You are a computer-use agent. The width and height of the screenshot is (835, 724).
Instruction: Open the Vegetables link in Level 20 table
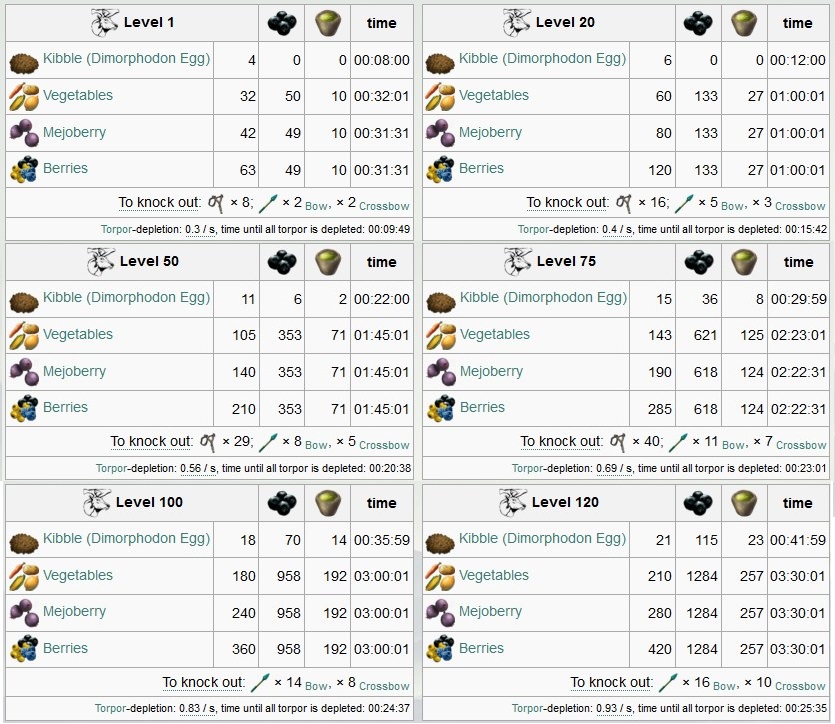point(494,95)
